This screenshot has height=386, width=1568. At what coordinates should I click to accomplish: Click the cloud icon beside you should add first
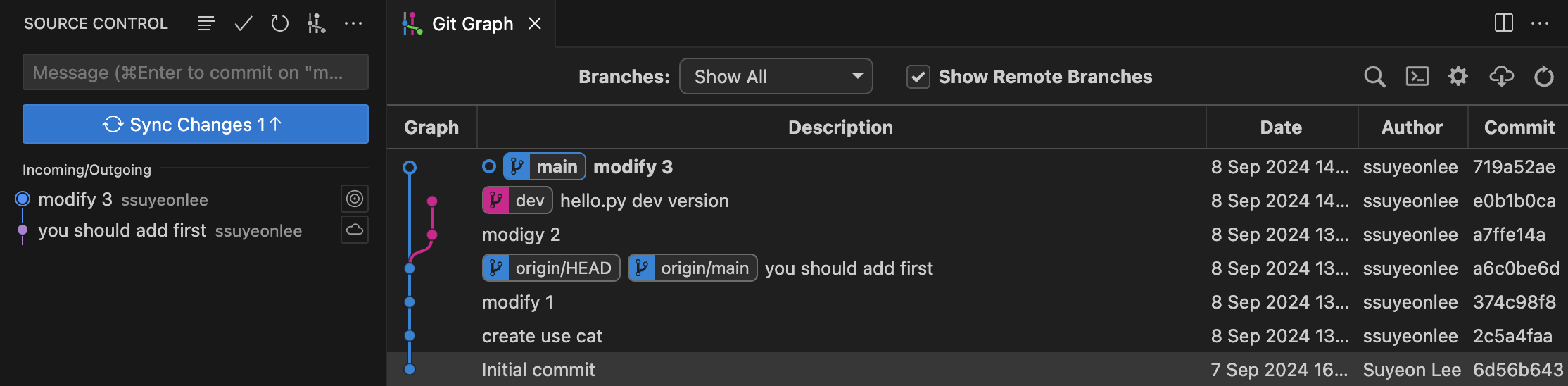click(x=355, y=230)
